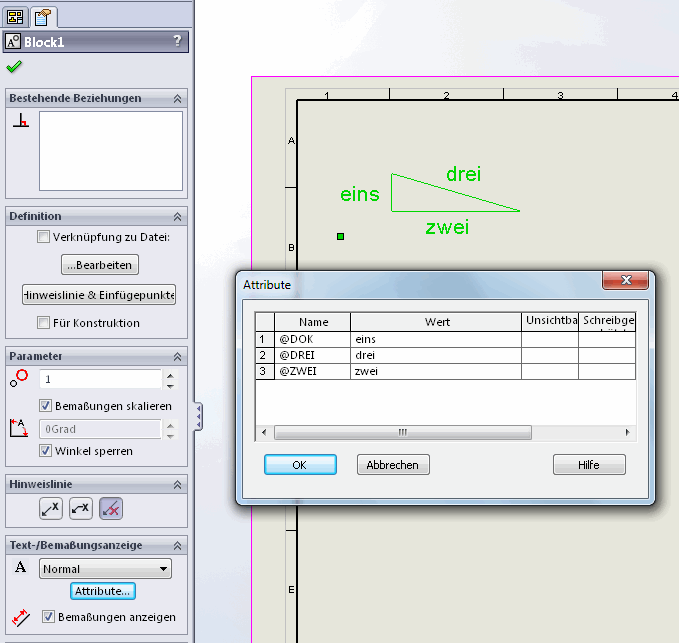Confirm the Attribute dialog with OK
Viewport: 679px width, 643px height.
(300, 465)
